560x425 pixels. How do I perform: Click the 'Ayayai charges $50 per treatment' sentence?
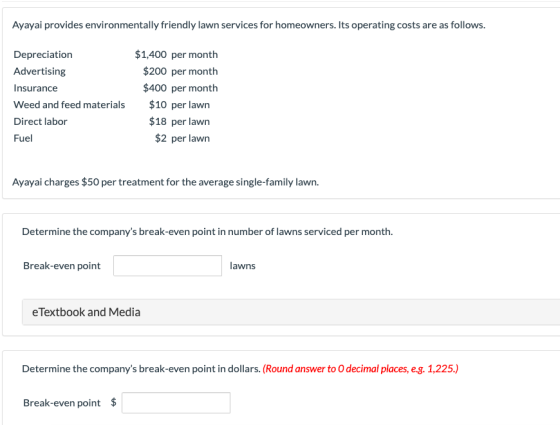165,182
